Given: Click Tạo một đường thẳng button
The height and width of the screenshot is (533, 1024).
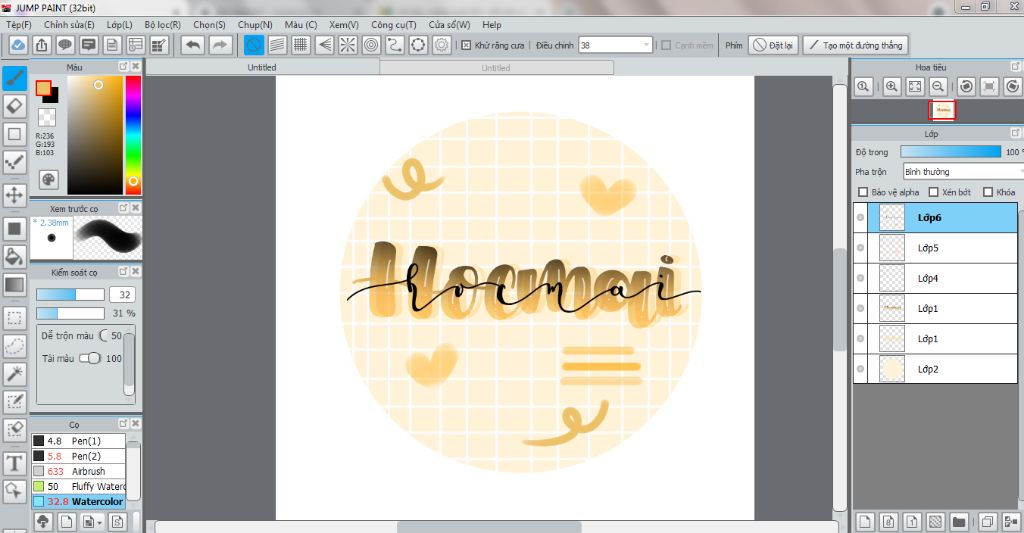Looking at the screenshot, I should tap(856, 45).
